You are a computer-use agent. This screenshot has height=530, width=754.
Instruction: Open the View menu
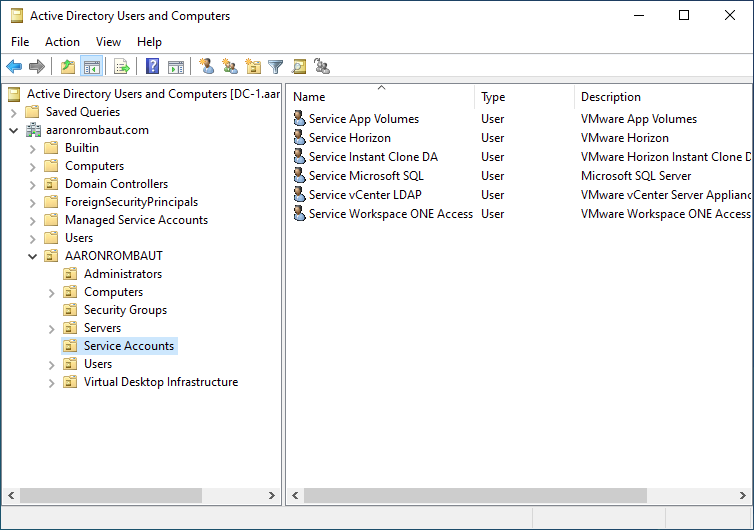[108, 42]
